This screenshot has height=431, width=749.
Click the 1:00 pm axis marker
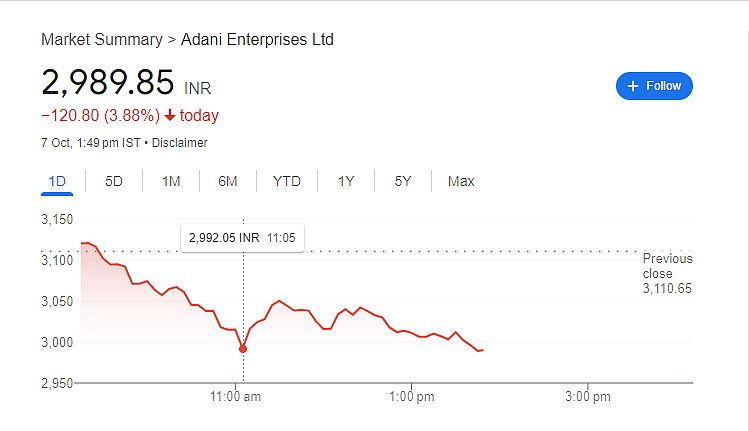coord(411,397)
